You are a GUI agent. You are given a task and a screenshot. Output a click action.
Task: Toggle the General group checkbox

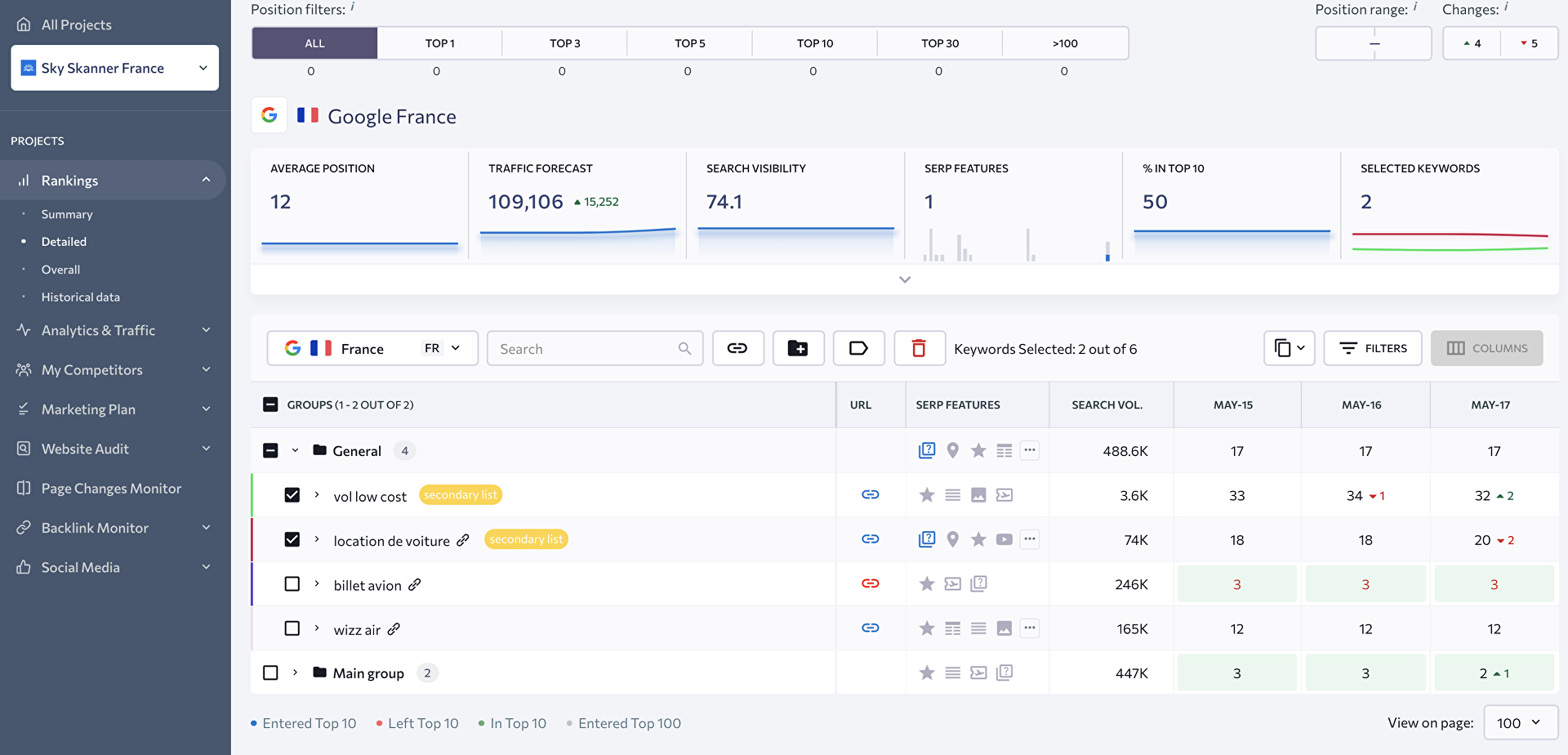(270, 450)
